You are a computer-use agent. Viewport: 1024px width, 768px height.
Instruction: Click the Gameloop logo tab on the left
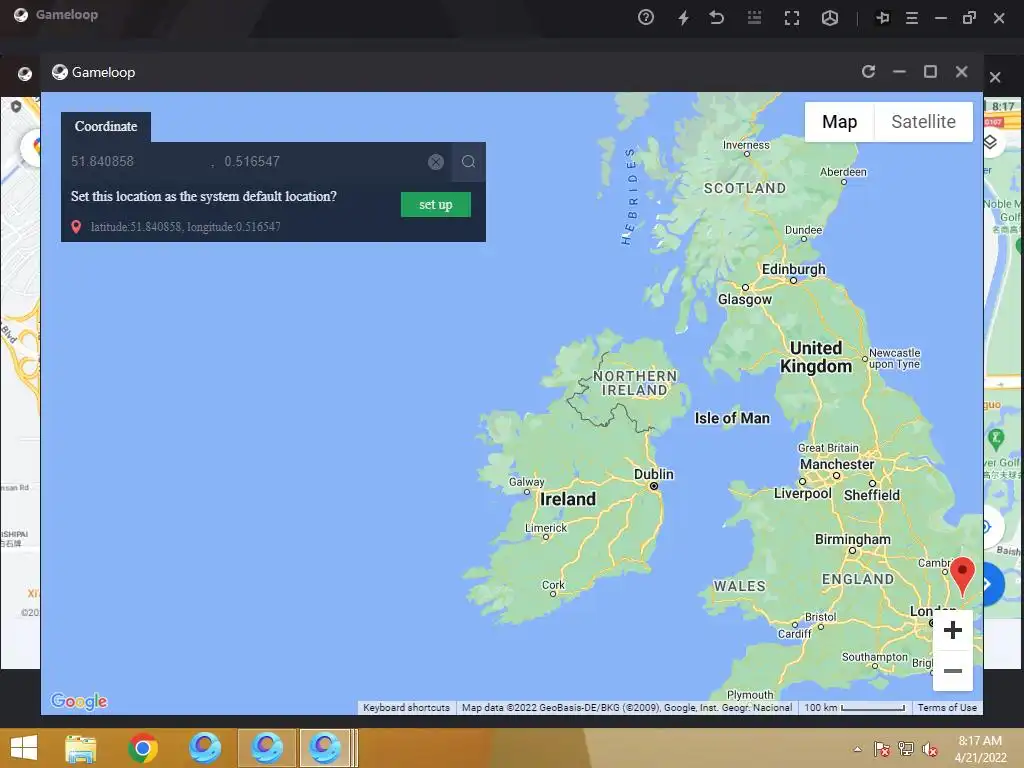(25, 74)
